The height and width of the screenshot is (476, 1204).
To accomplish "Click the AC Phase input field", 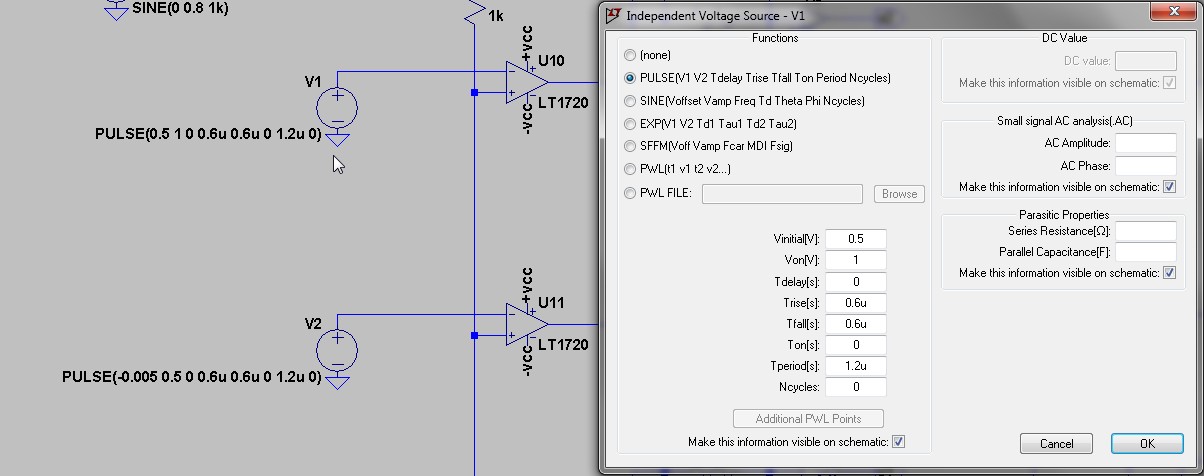I will coord(1145,166).
